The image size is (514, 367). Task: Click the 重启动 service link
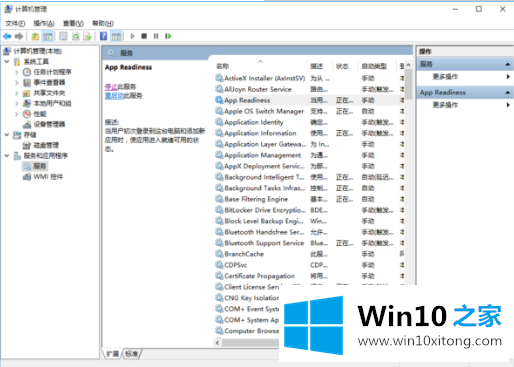click(114, 96)
